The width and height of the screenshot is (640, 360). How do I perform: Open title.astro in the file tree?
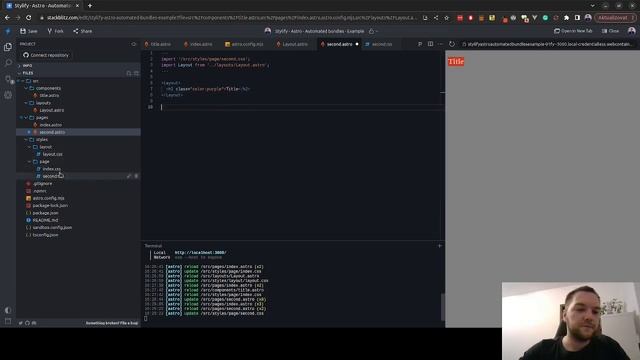tap(49, 96)
